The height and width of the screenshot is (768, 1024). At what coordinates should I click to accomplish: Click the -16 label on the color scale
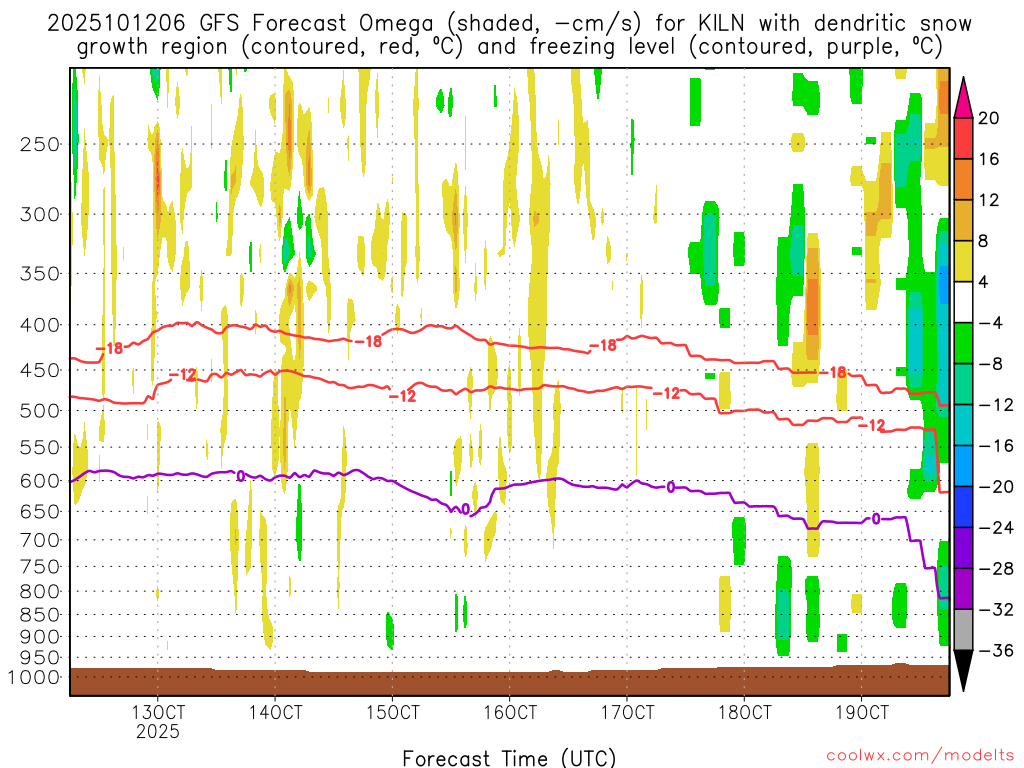[x=996, y=446]
